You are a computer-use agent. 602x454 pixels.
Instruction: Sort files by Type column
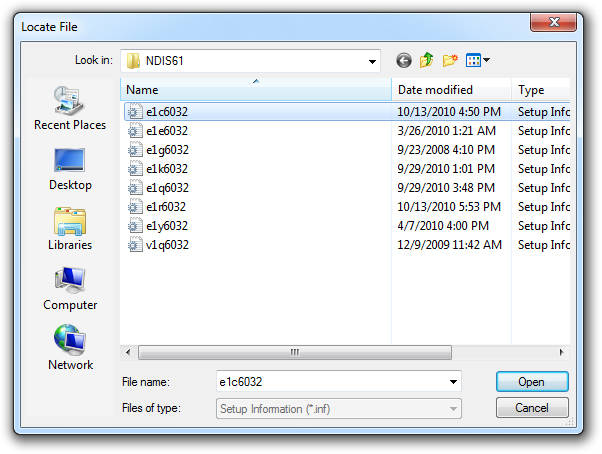click(x=541, y=90)
